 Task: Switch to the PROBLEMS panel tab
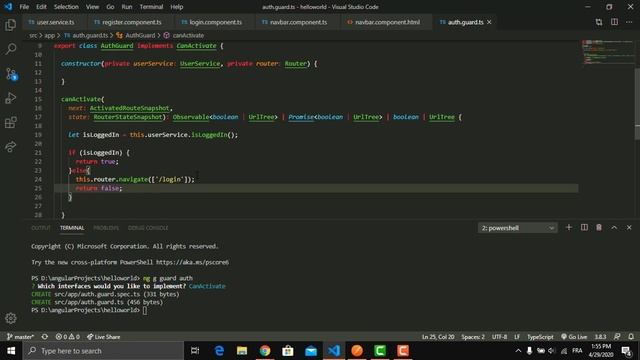(106, 228)
